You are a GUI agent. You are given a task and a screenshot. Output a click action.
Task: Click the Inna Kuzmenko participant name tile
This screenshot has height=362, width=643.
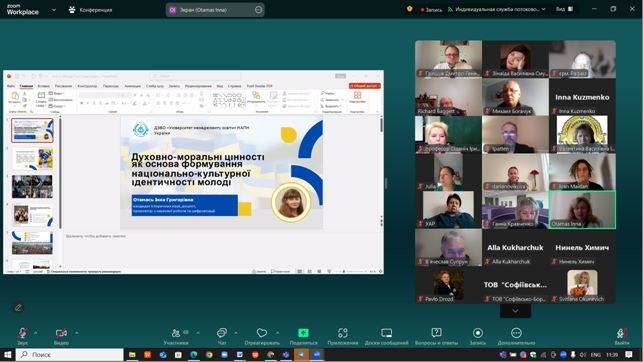pos(582,97)
